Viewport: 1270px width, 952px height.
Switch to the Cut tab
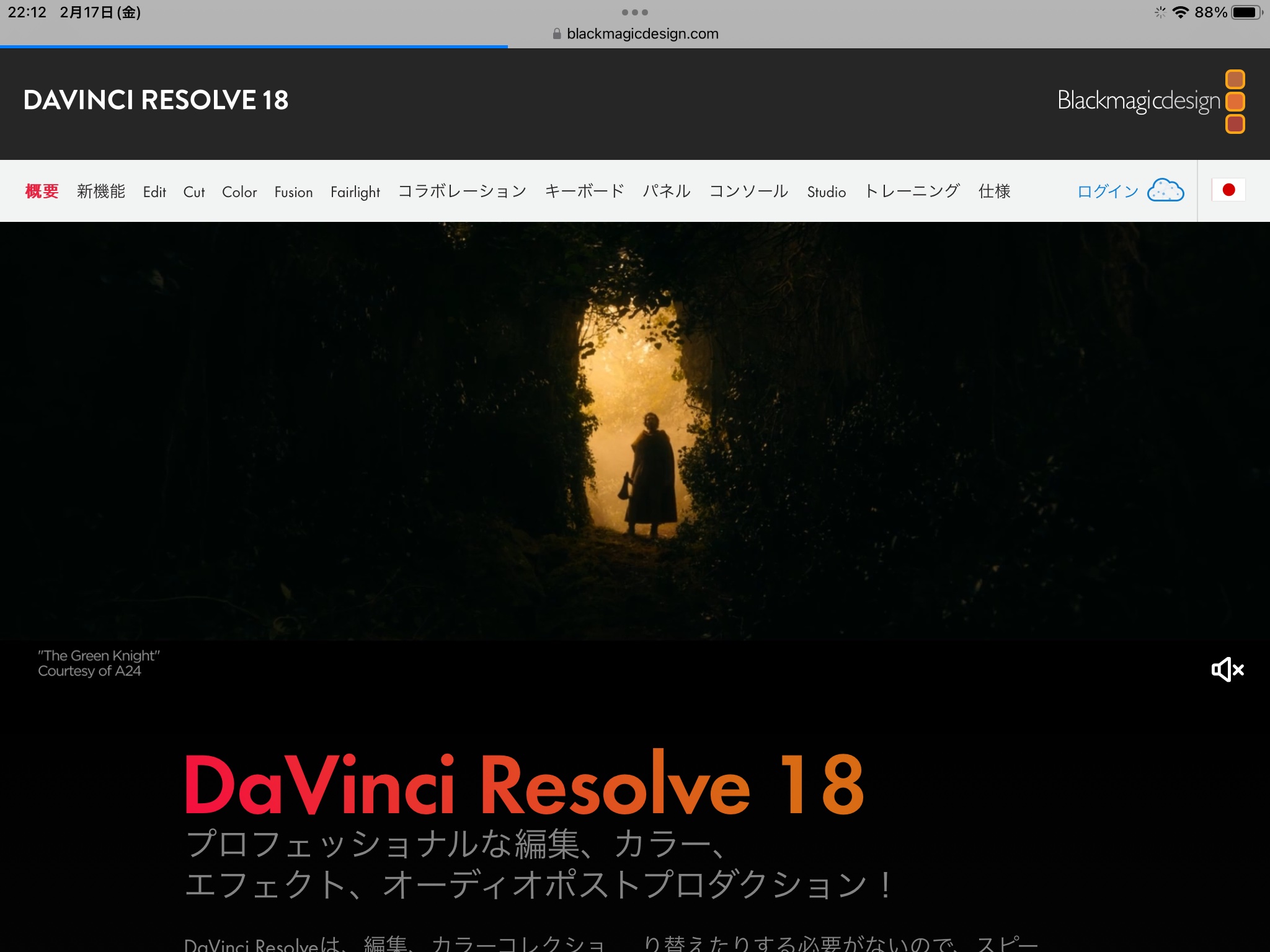(x=194, y=192)
